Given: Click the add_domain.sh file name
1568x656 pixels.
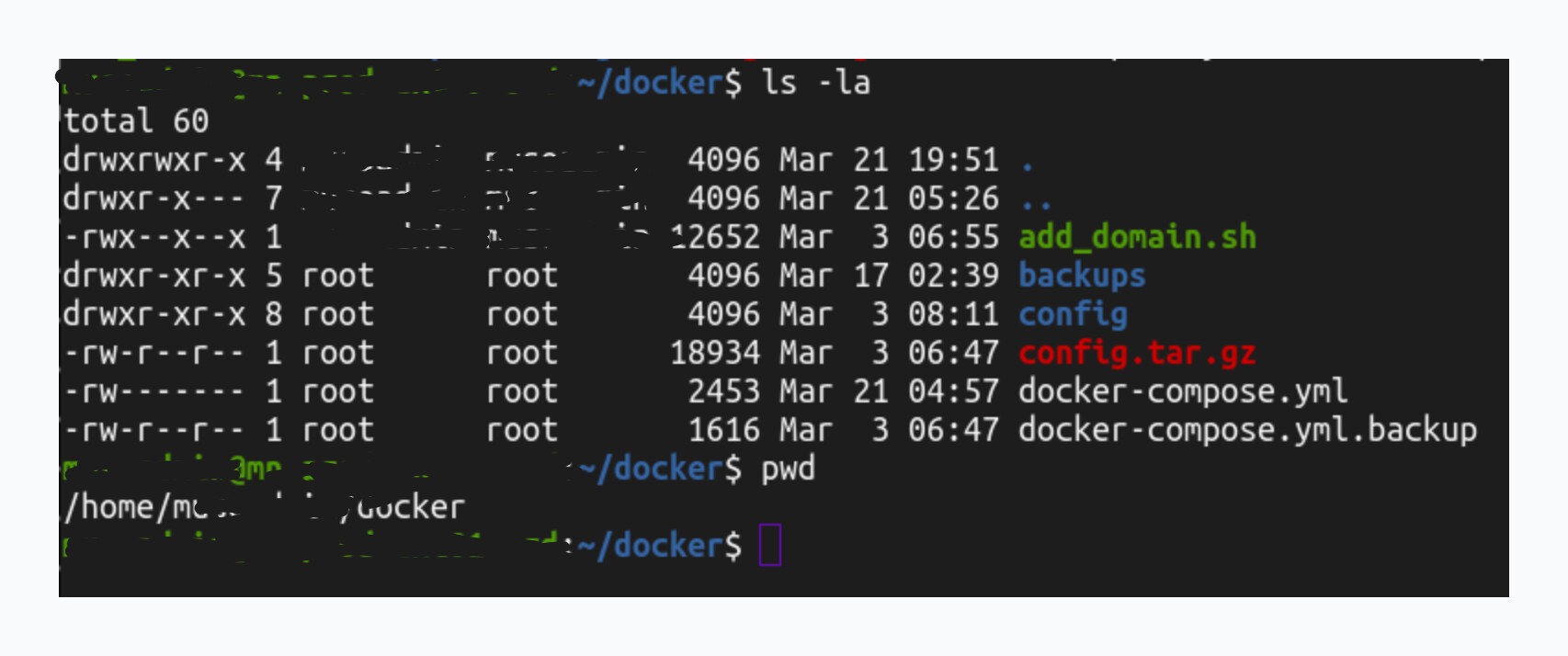Looking at the screenshot, I should 1137,237.
